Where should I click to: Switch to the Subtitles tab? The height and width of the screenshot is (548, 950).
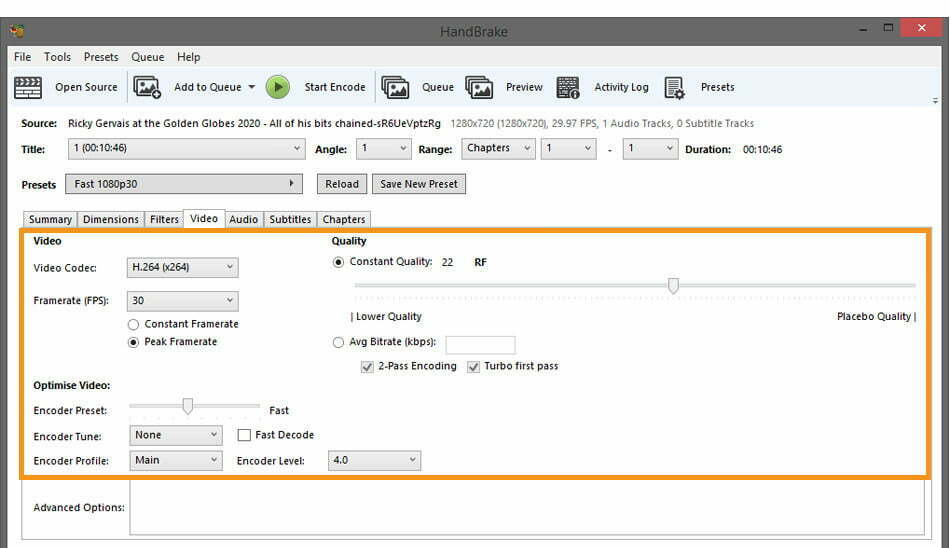coord(290,219)
